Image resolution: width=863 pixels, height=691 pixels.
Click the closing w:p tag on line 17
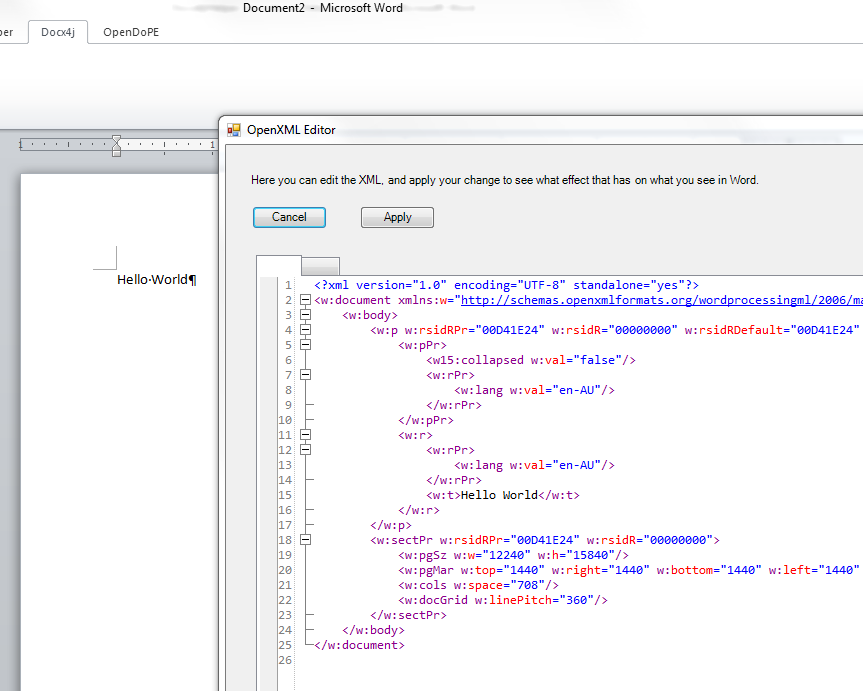pos(391,525)
